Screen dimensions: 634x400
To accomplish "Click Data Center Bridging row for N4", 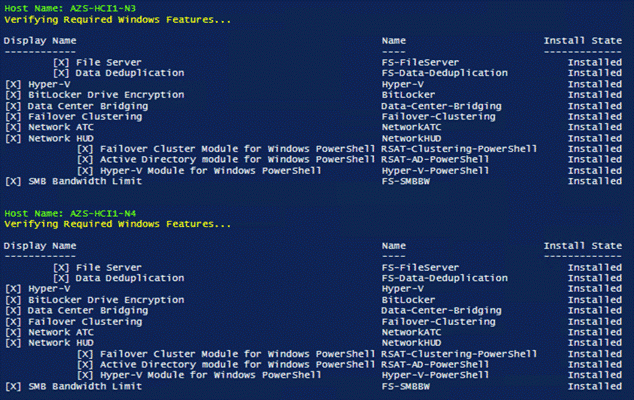I will click(313, 310).
